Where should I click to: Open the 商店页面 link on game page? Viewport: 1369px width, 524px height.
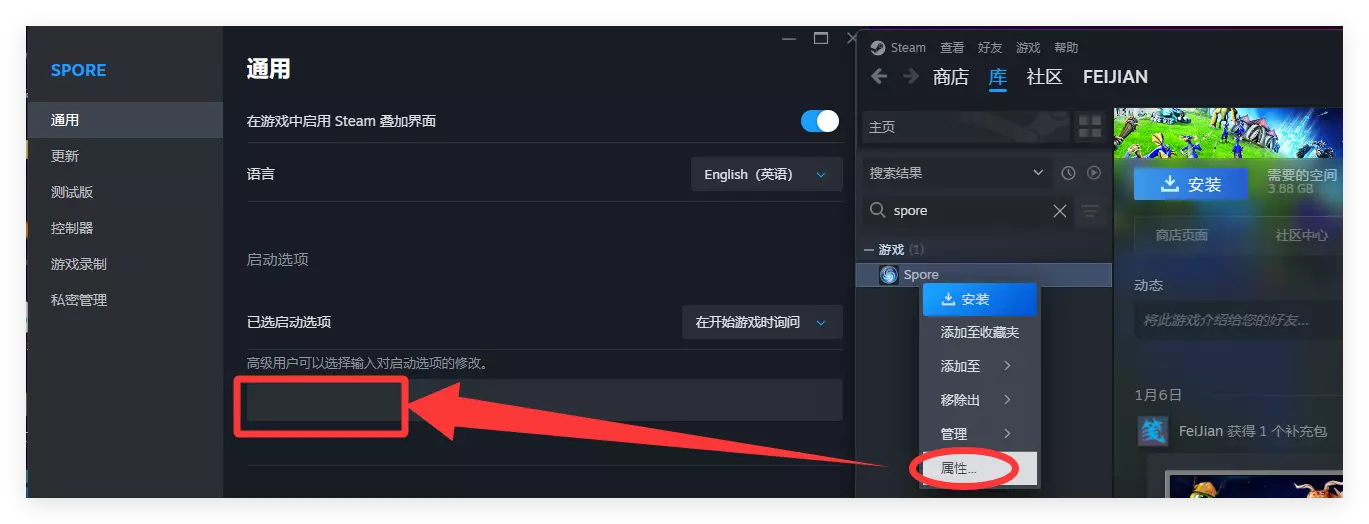point(1181,235)
